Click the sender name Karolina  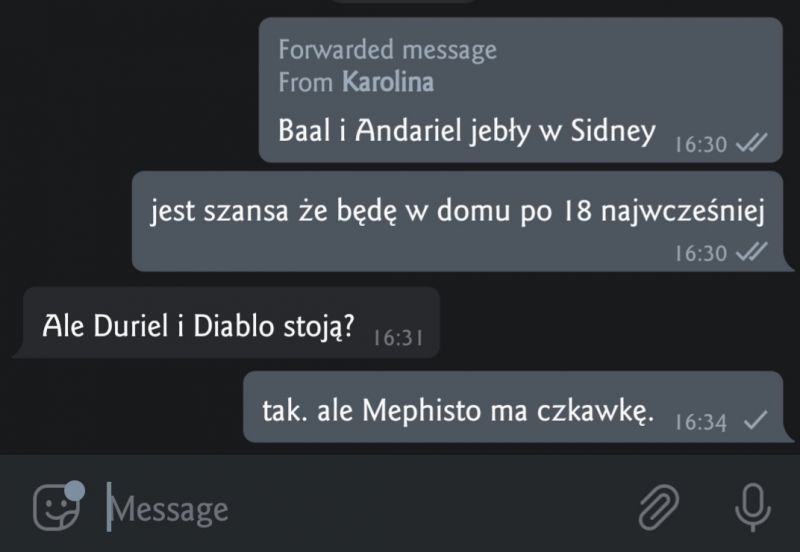coord(388,82)
